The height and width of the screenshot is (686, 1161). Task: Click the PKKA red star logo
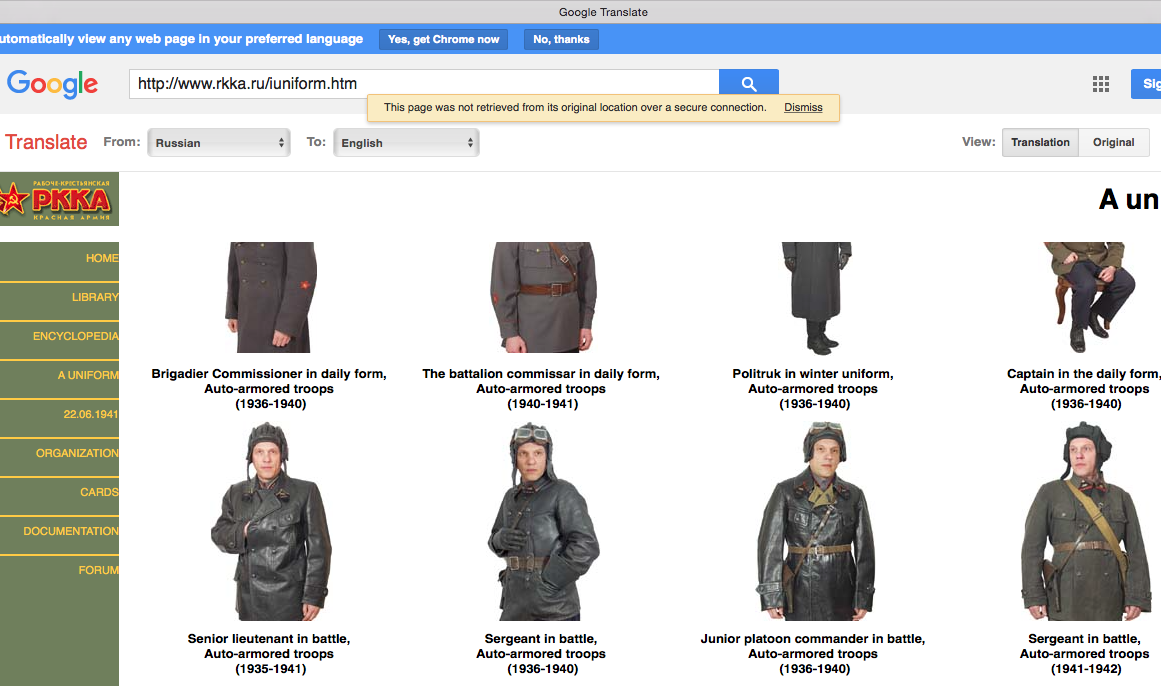coord(59,199)
